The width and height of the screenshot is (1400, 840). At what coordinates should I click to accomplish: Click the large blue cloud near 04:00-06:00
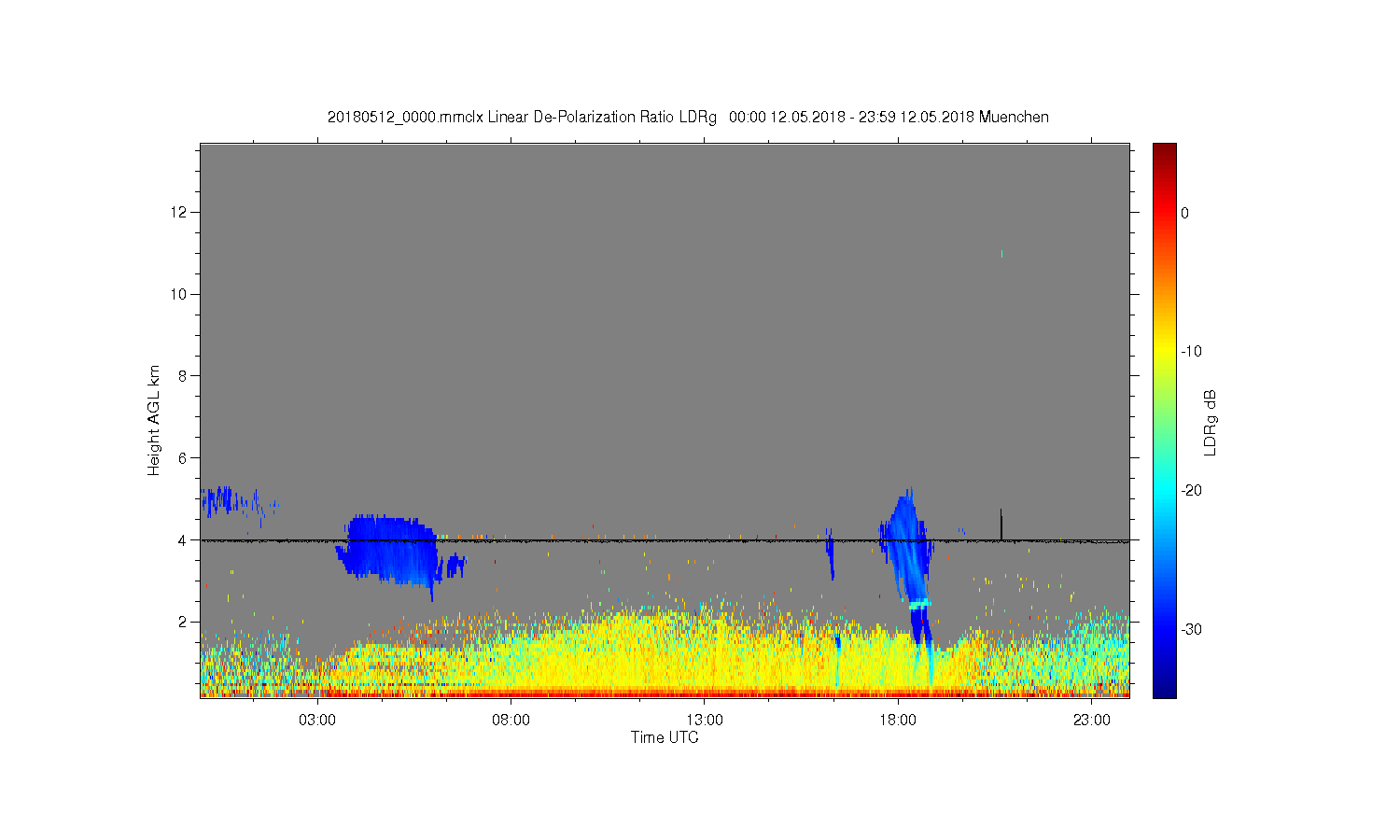pos(390,551)
